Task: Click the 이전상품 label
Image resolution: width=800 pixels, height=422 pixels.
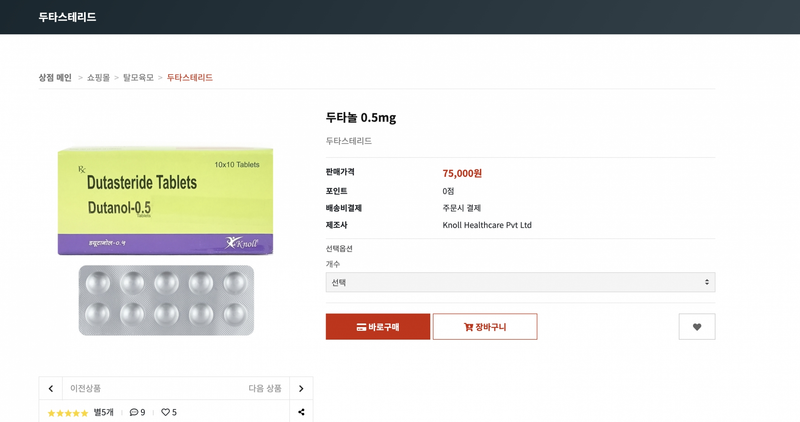Action: click(85, 388)
